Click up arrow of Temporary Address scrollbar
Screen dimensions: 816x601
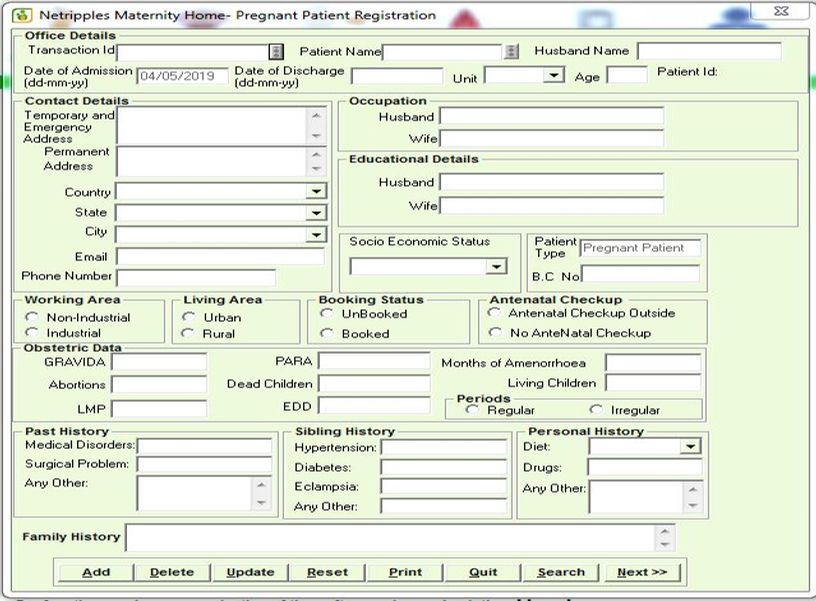[x=316, y=116]
